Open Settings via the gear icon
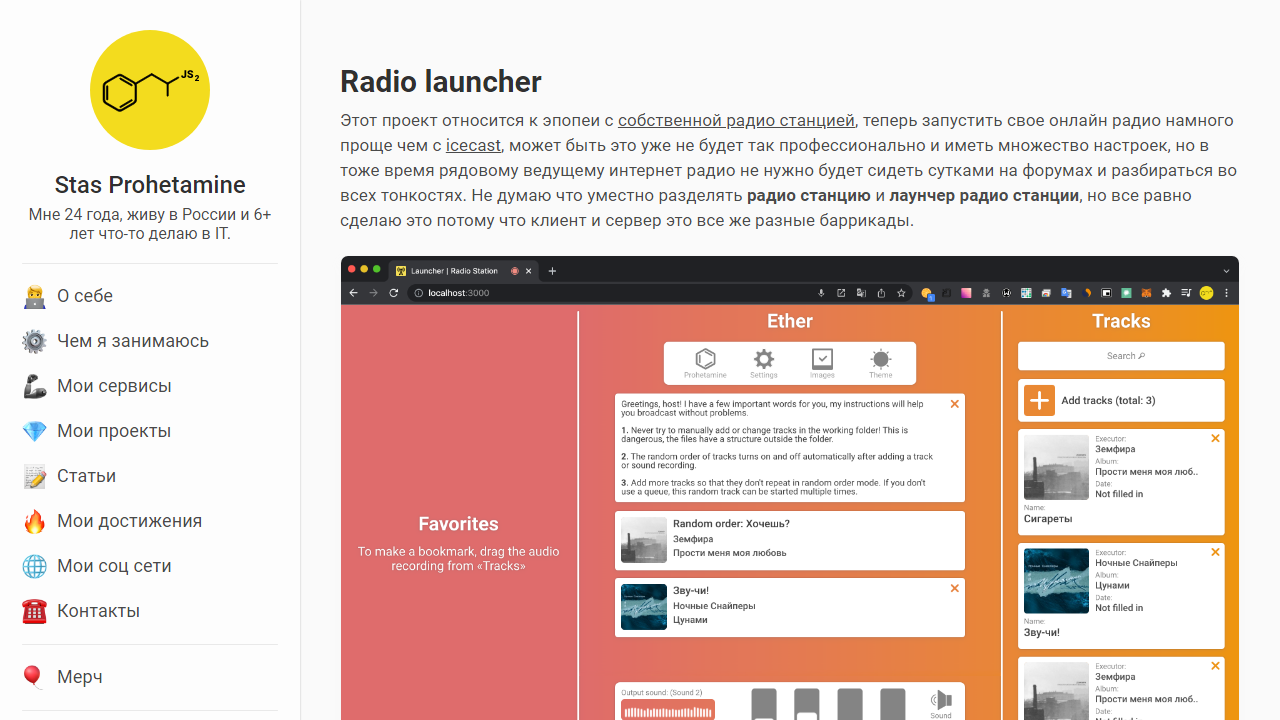The width and height of the screenshot is (1280, 720). pyautogui.click(x=764, y=360)
